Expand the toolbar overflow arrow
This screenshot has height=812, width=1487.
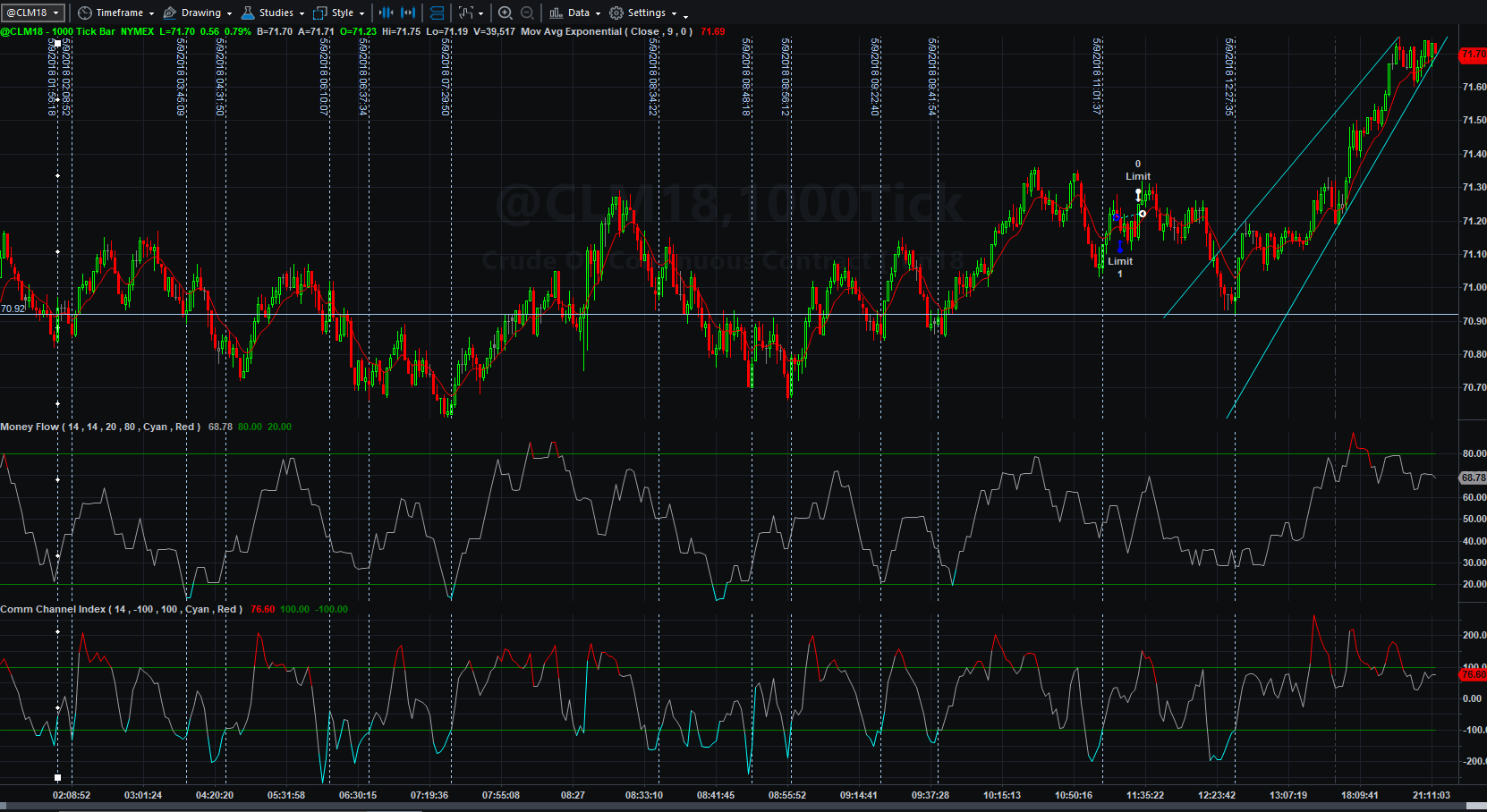point(686,15)
